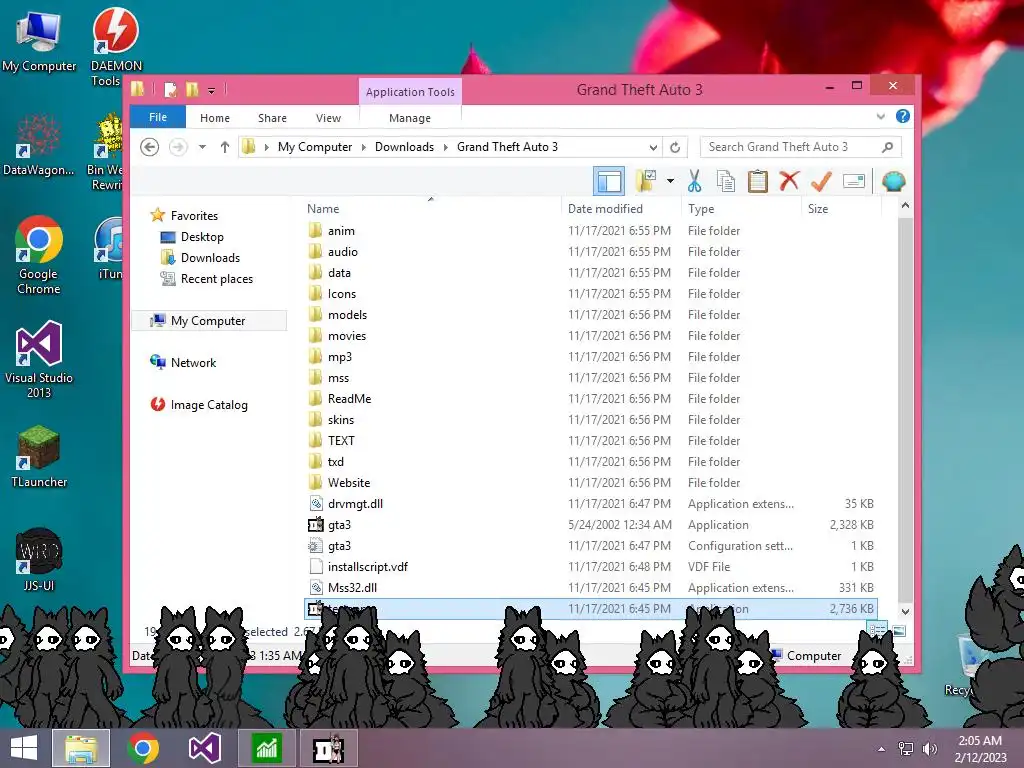Click the file list scrollbar down arrow

(905, 612)
